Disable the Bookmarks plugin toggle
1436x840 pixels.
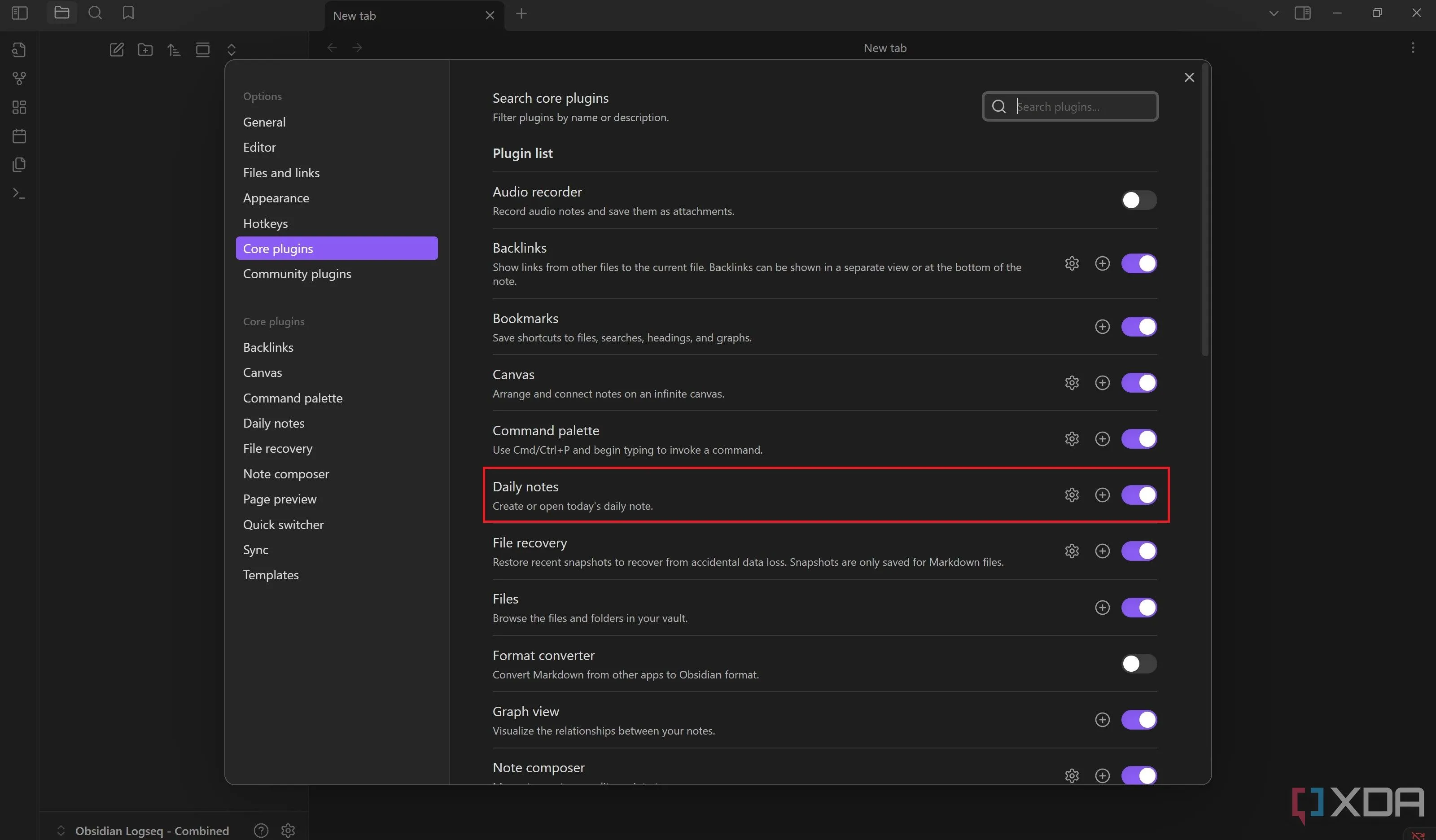click(x=1139, y=327)
